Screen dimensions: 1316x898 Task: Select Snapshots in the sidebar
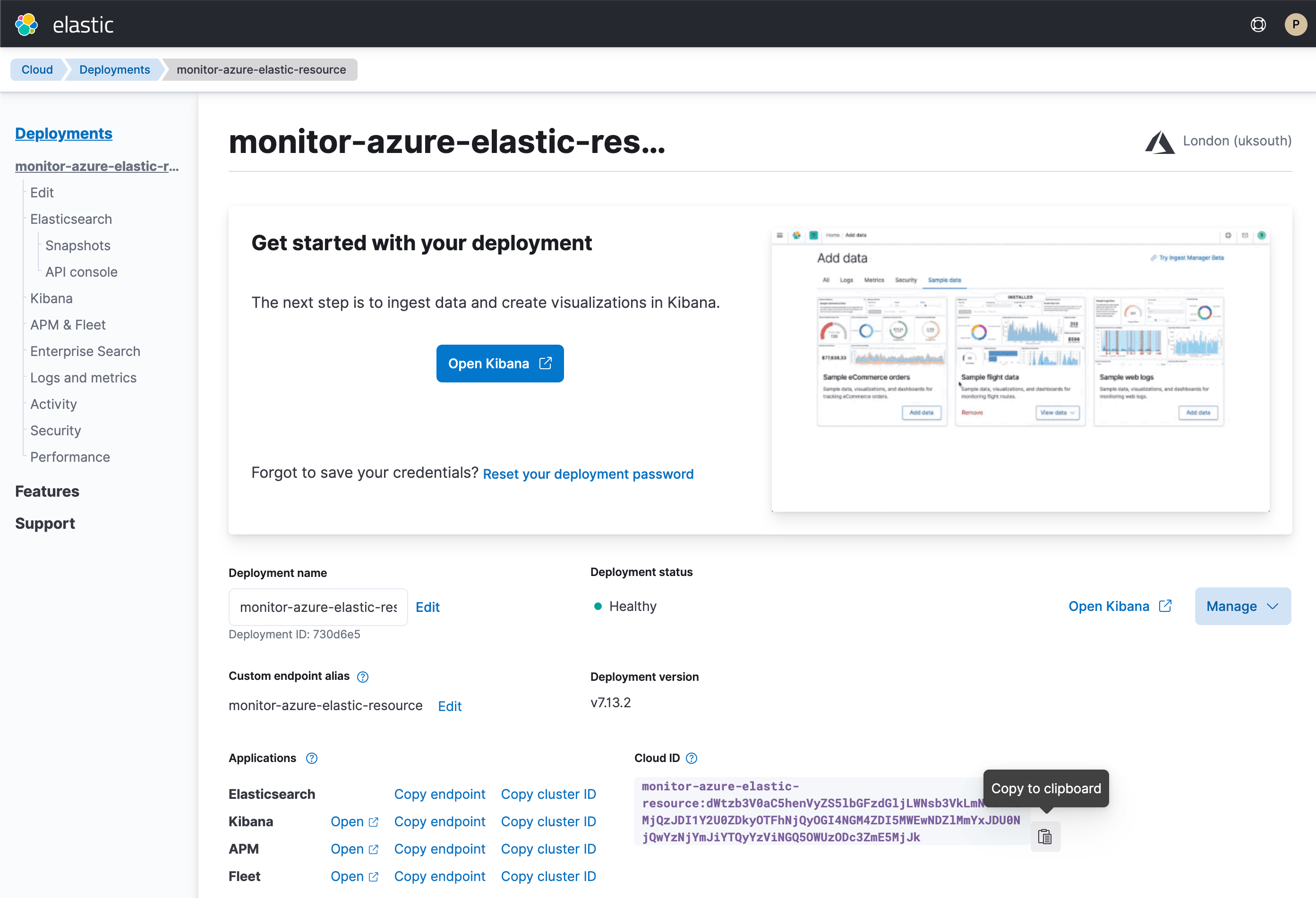tap(77, 245)
